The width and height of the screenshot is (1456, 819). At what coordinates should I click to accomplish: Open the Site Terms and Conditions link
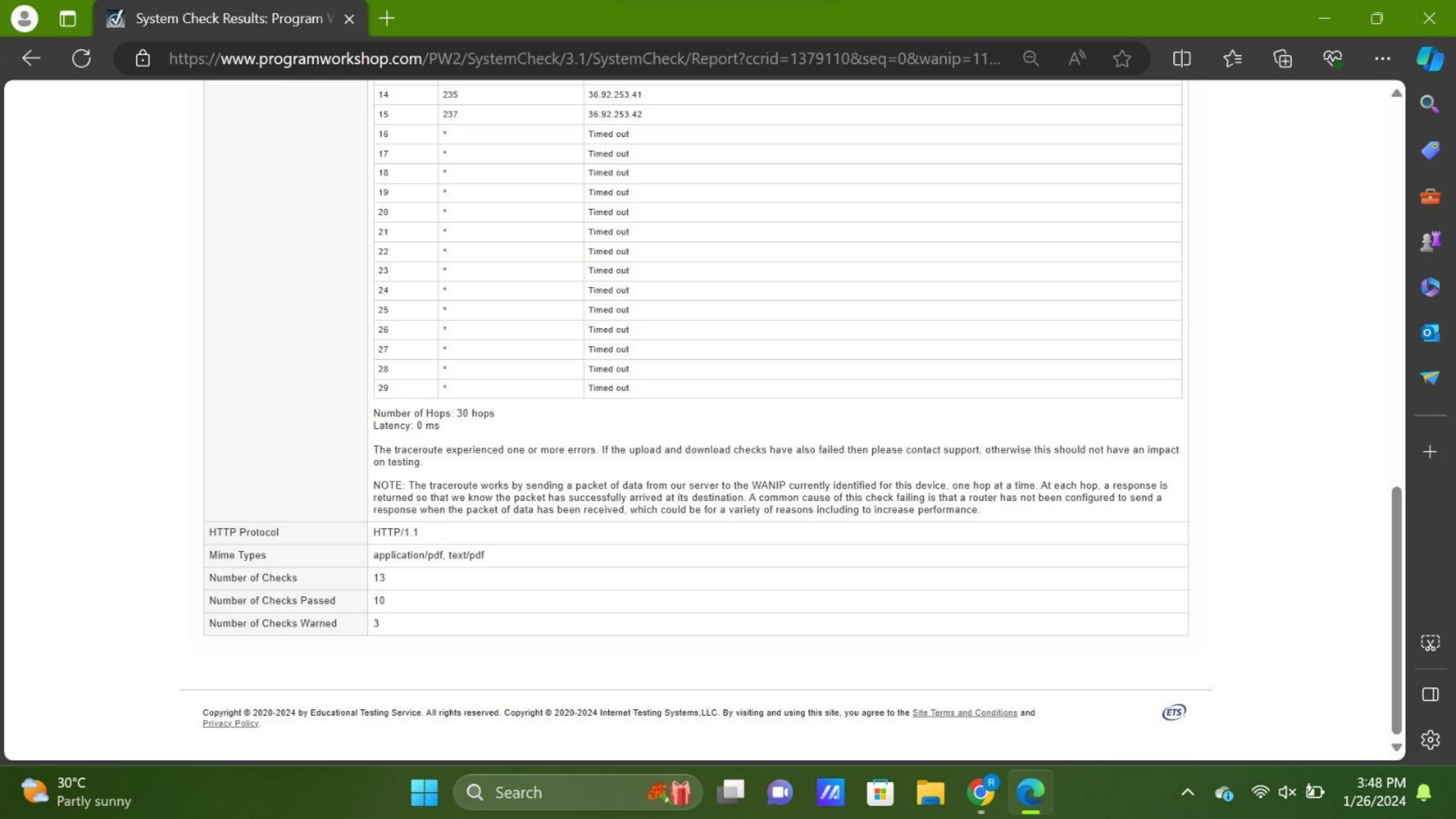tap(964, 712)
